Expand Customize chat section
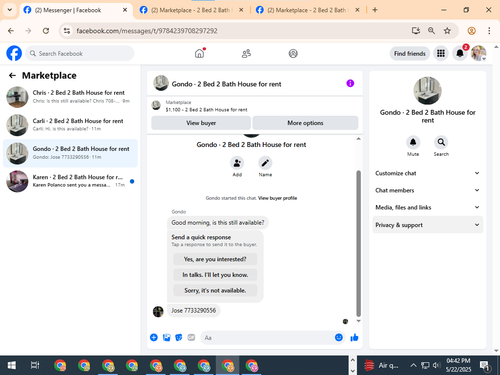This screenshot has width=500, height=375. pyautogui.click(x=428, y=173)
